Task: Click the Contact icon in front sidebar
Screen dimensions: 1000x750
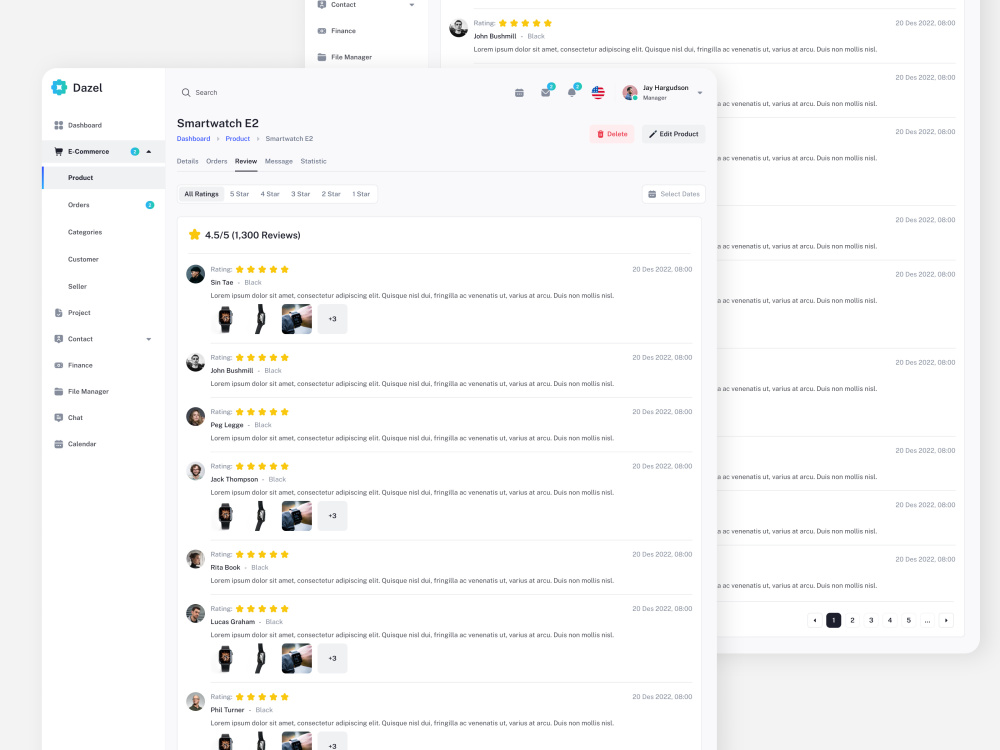Action: coord(59,339)
